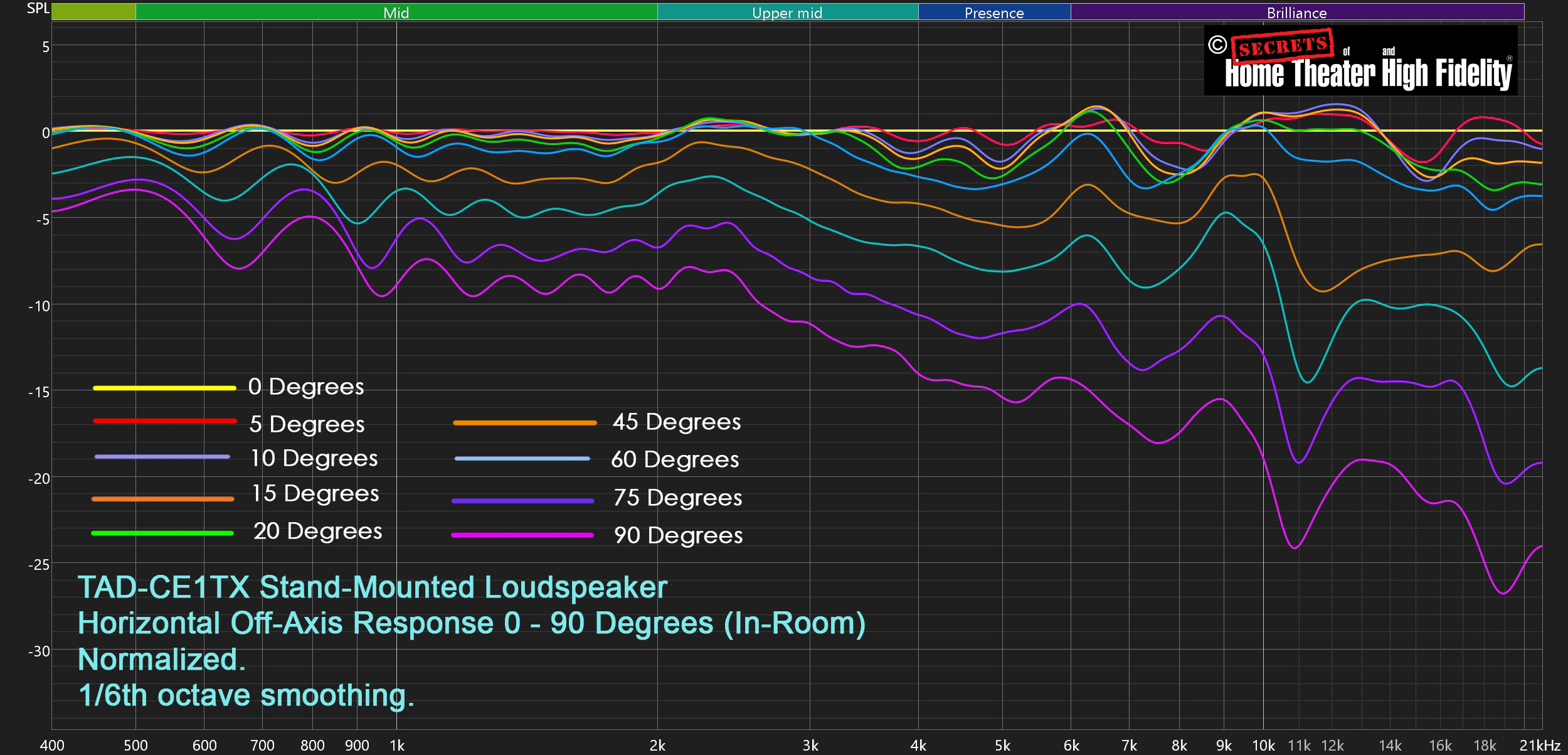Click the 'Horizontal Off-Axis Response' caption line
Screen dimensions: 1568x755
(472, 623)
